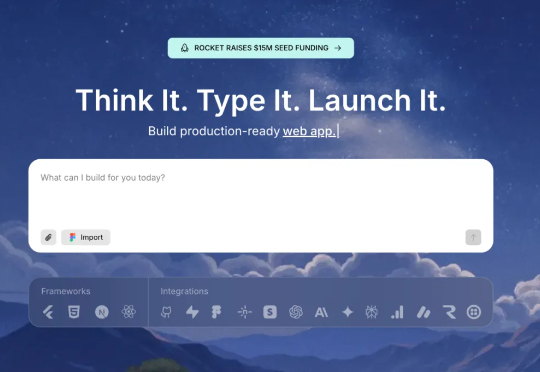Image resolution: width=540 pixels, height=372 pixels.
Task: Select the Anthropic A\ integration icon
Action: click(321, 312)
